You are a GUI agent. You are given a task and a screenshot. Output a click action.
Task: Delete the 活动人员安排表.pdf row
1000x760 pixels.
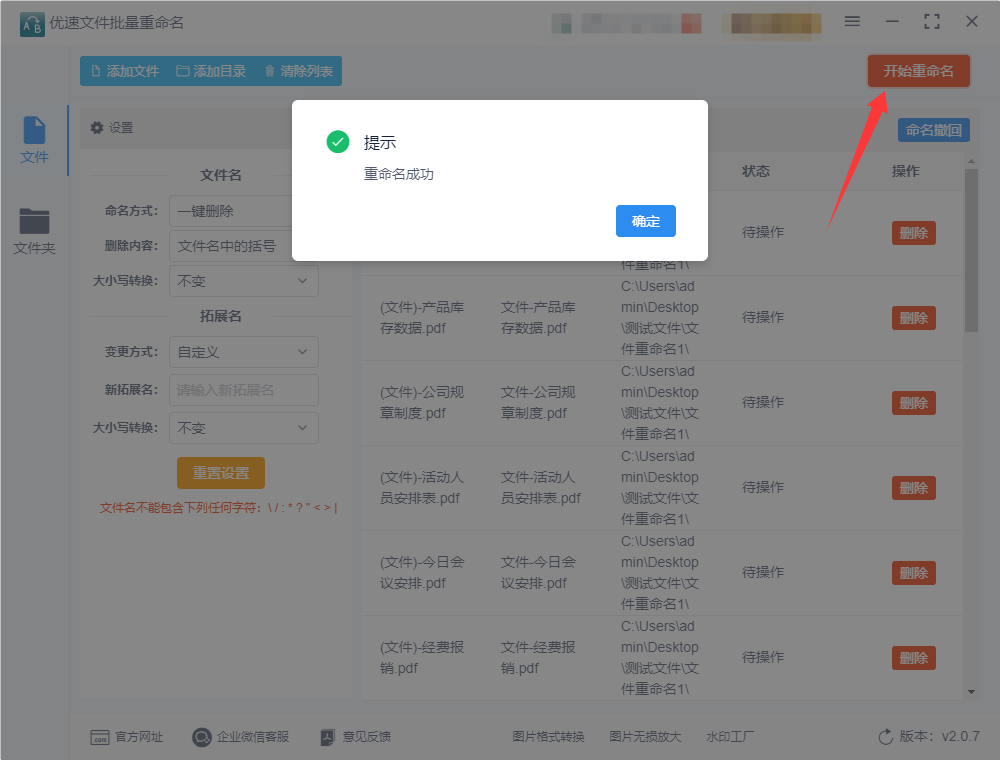[x=914, y=488]
